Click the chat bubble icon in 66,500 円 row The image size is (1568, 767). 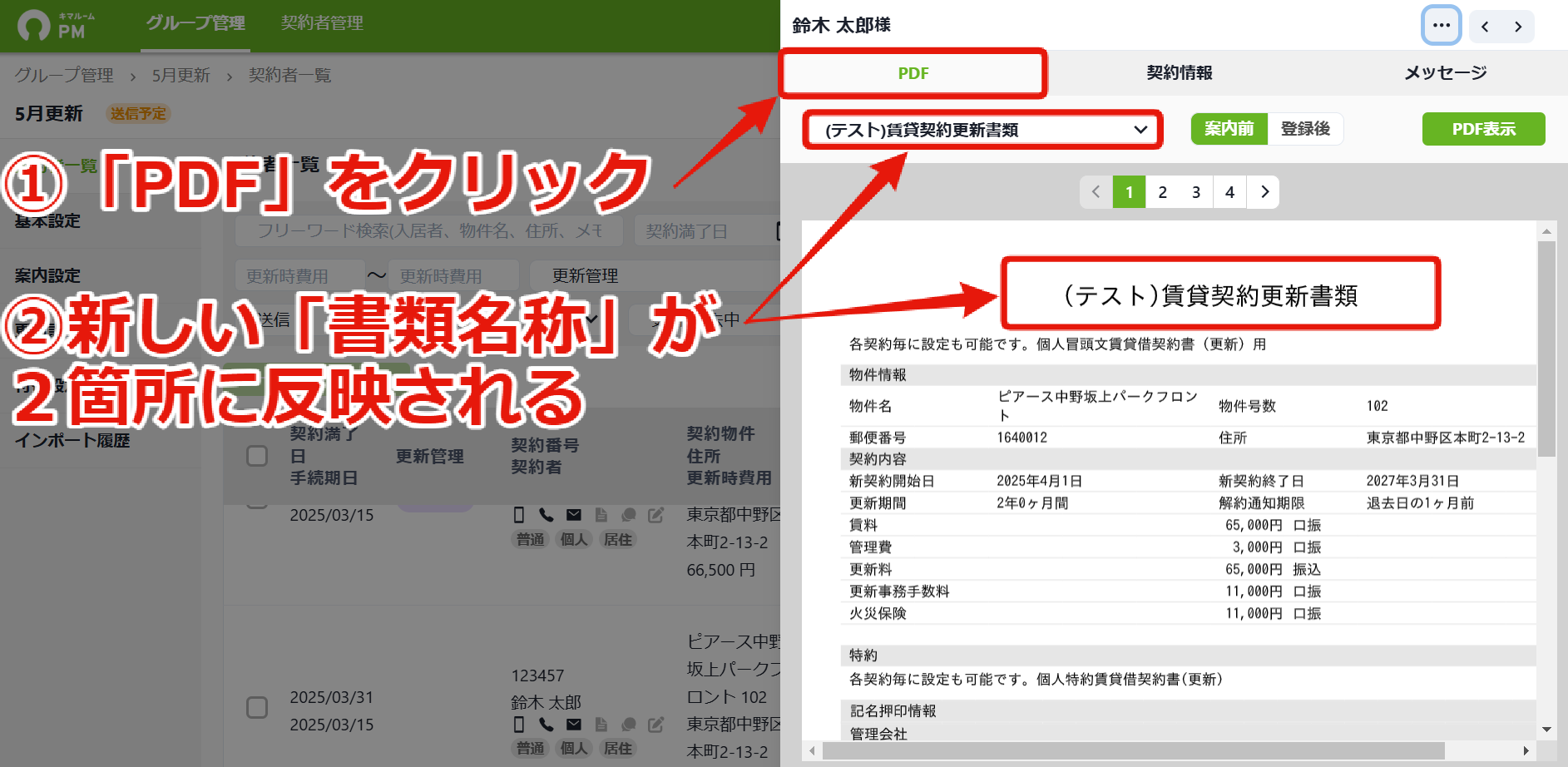(629, 515)
